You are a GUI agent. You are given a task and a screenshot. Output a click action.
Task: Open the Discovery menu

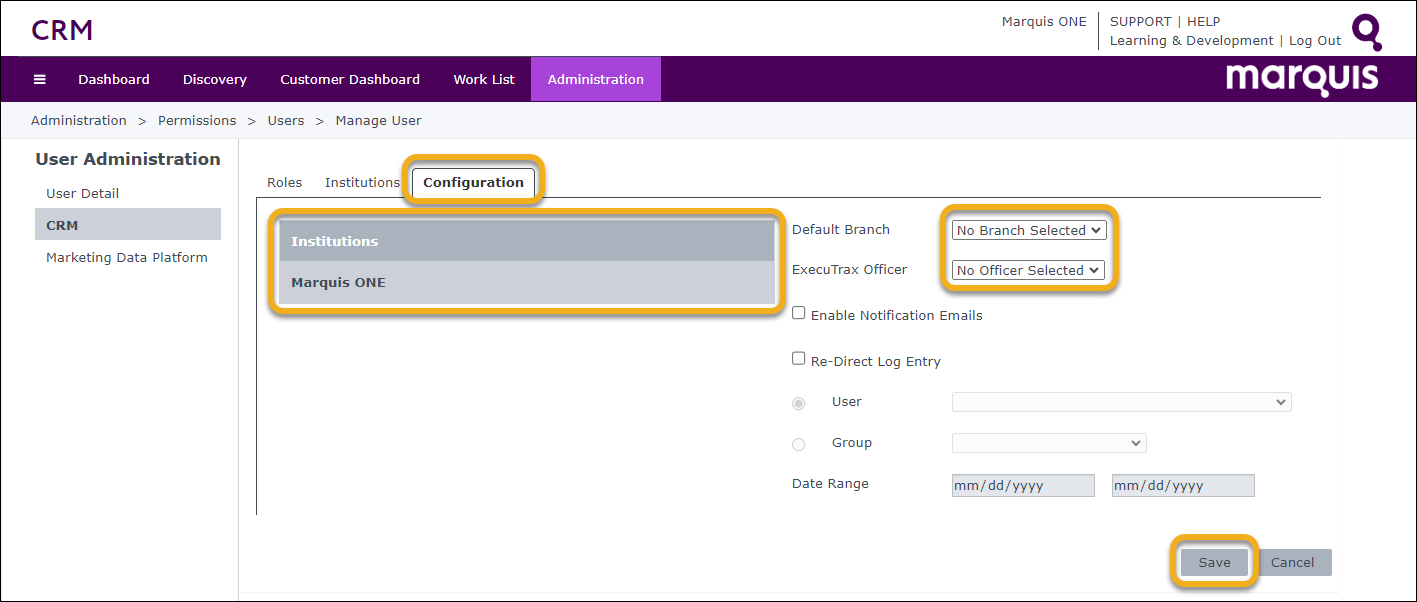tap(215, 79)
